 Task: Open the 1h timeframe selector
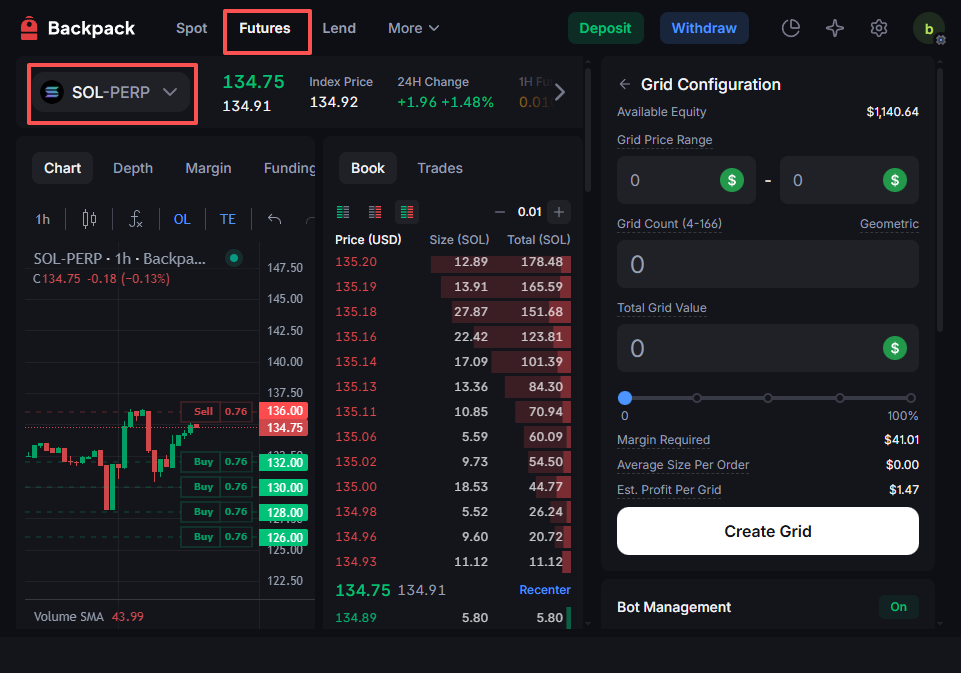42,219
